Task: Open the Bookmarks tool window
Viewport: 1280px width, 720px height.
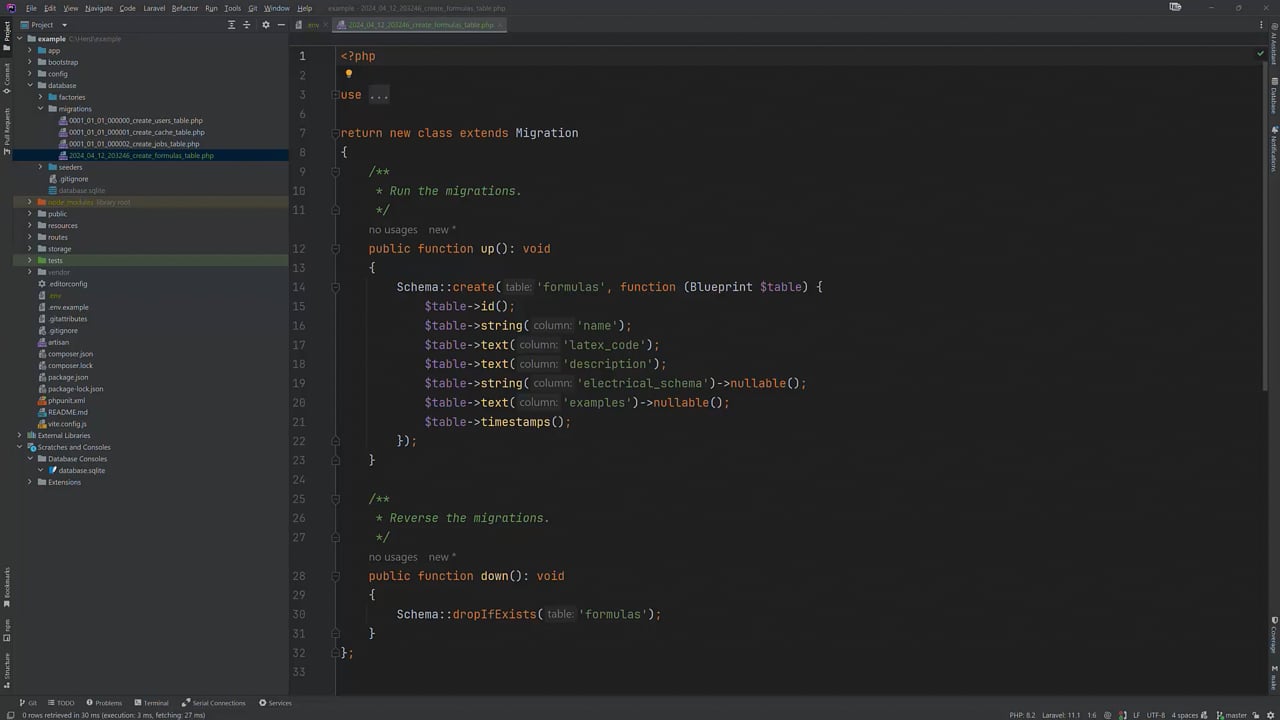Action: 6,587
